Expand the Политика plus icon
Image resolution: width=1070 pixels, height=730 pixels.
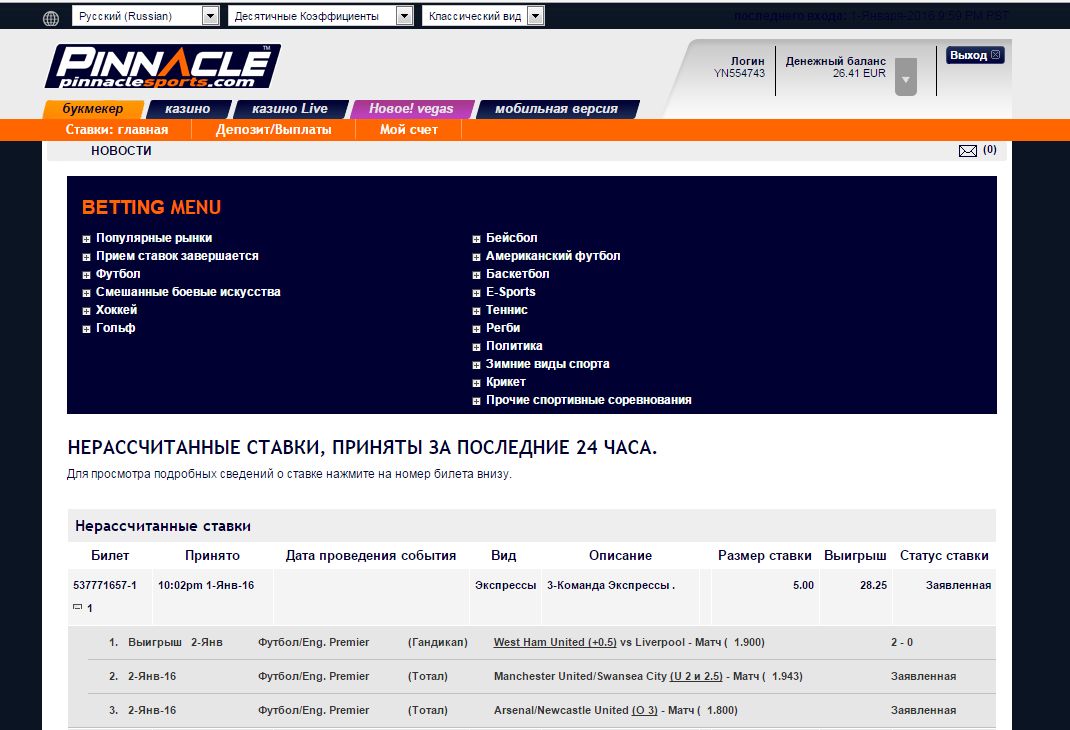pos(476,347)
